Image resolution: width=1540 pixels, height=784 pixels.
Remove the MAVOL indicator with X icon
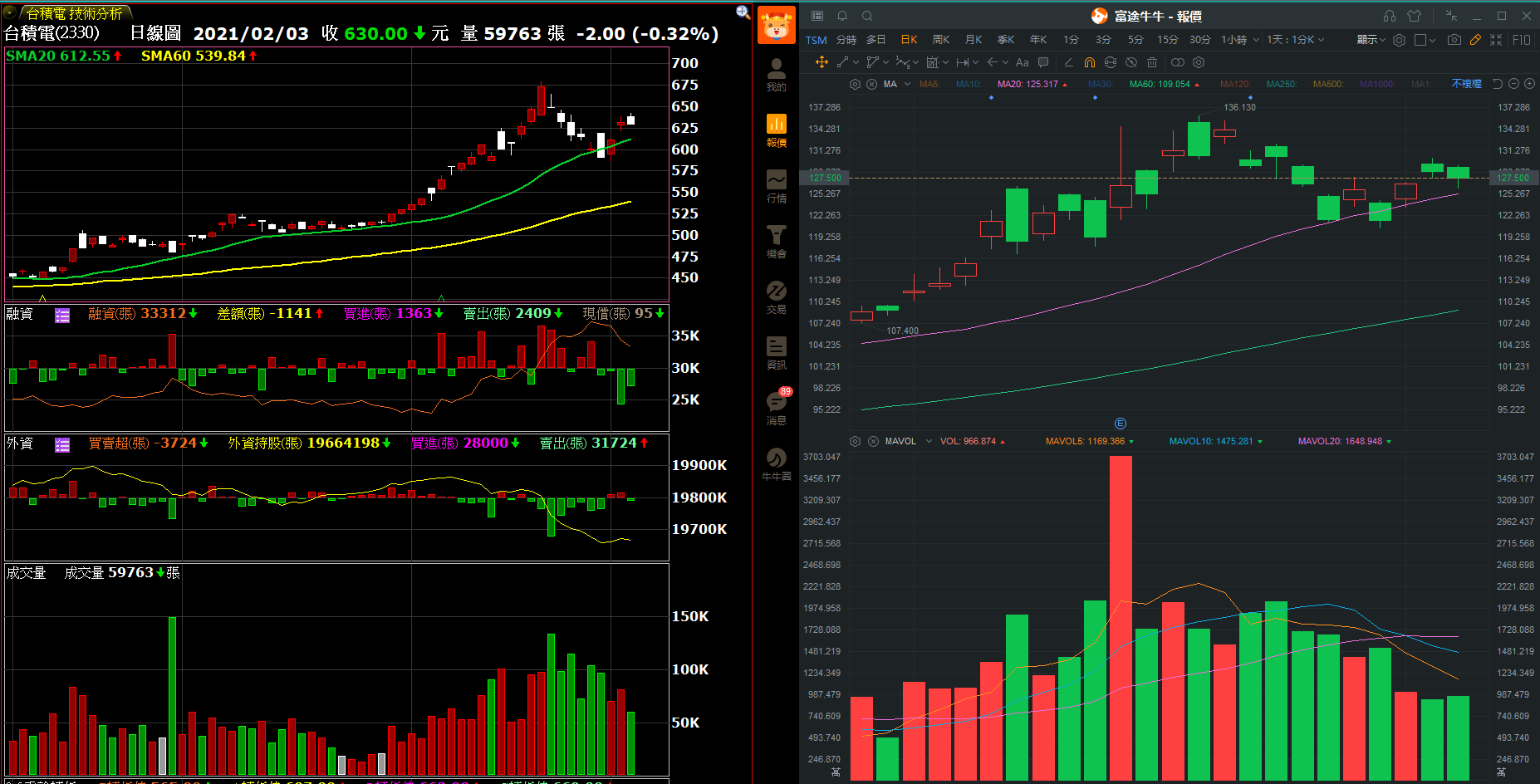tap(873, 441)
